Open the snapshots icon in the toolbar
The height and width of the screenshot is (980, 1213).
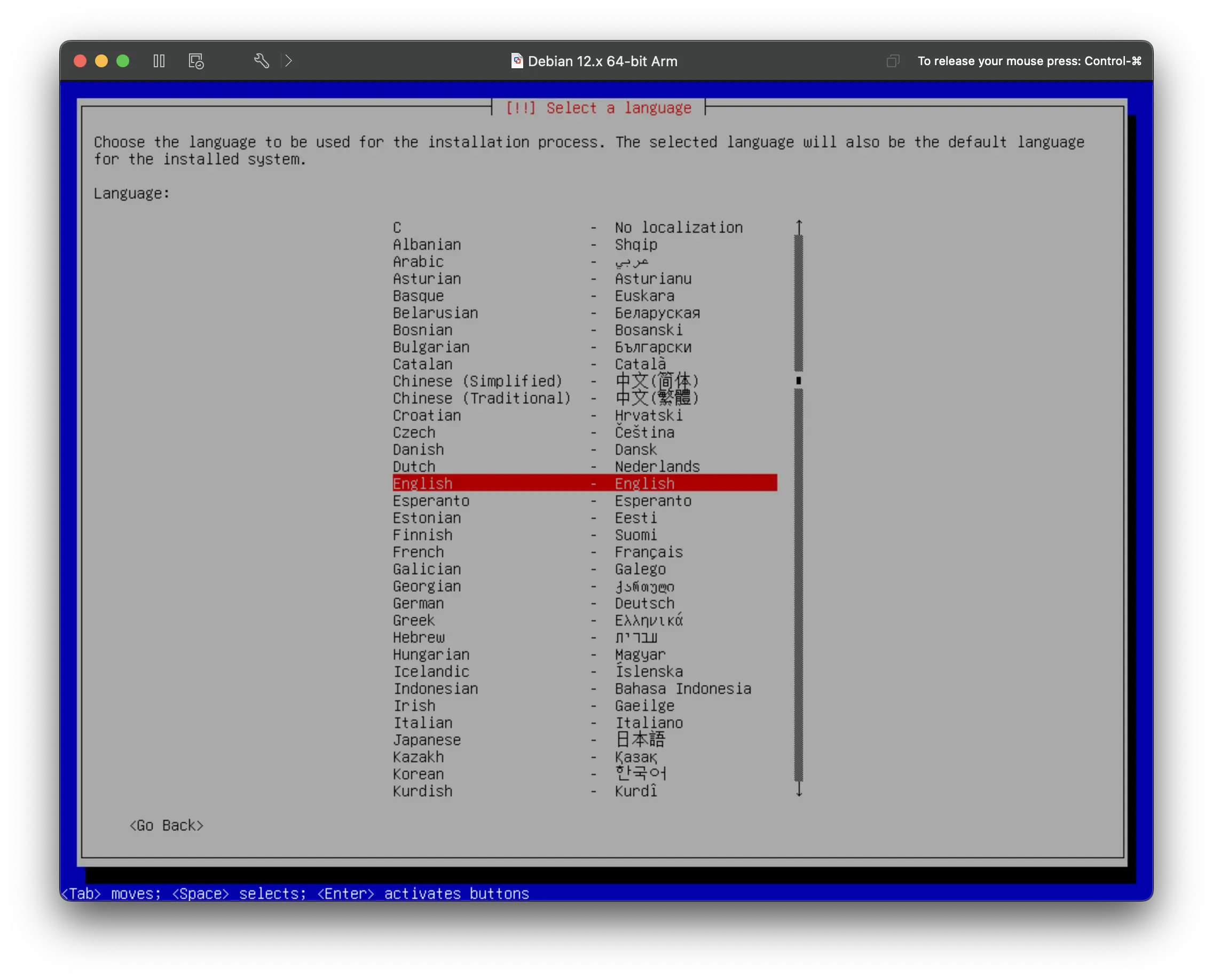click(x=196, y=61)
